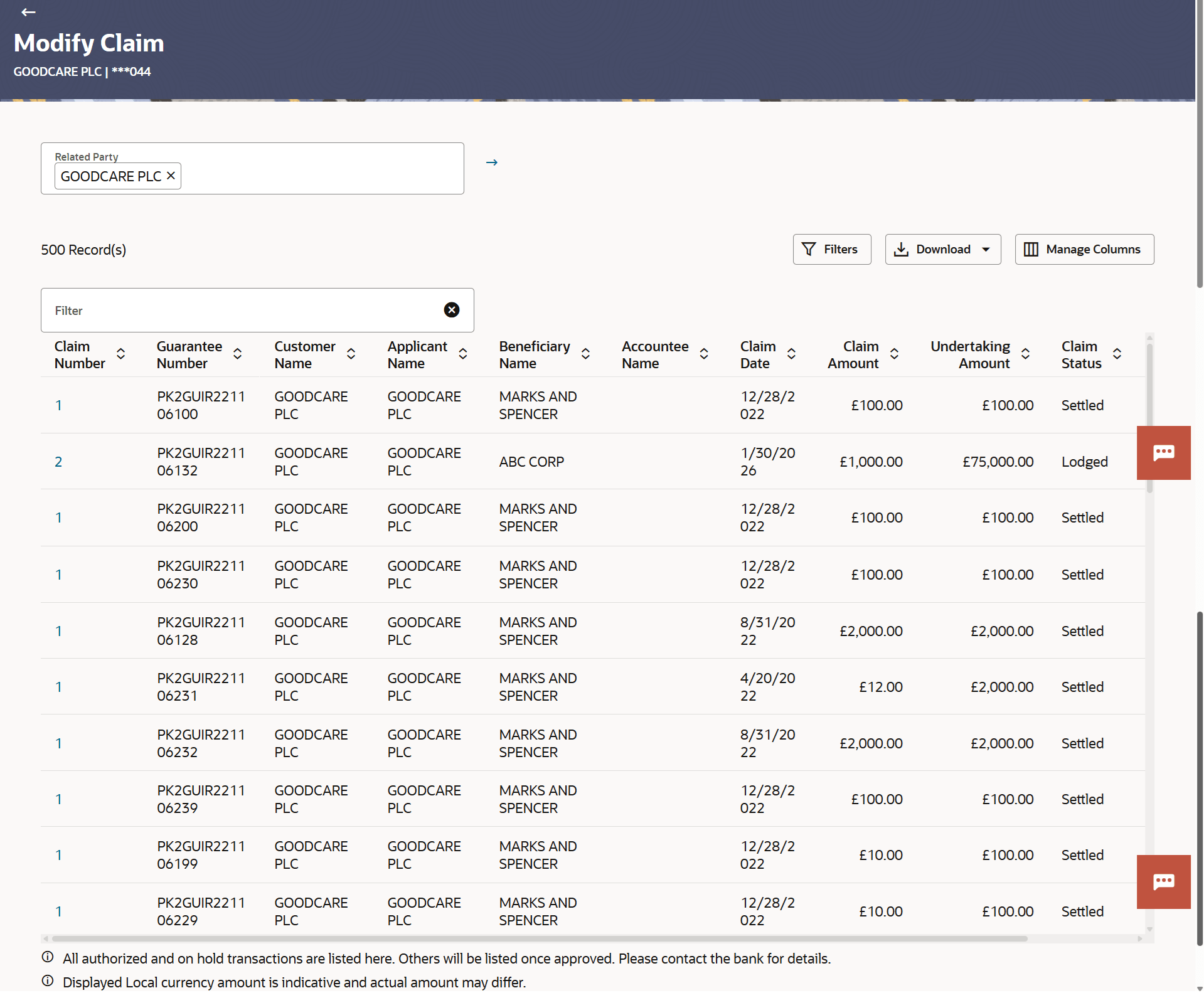Clear the Filter text box

point(451,310)
